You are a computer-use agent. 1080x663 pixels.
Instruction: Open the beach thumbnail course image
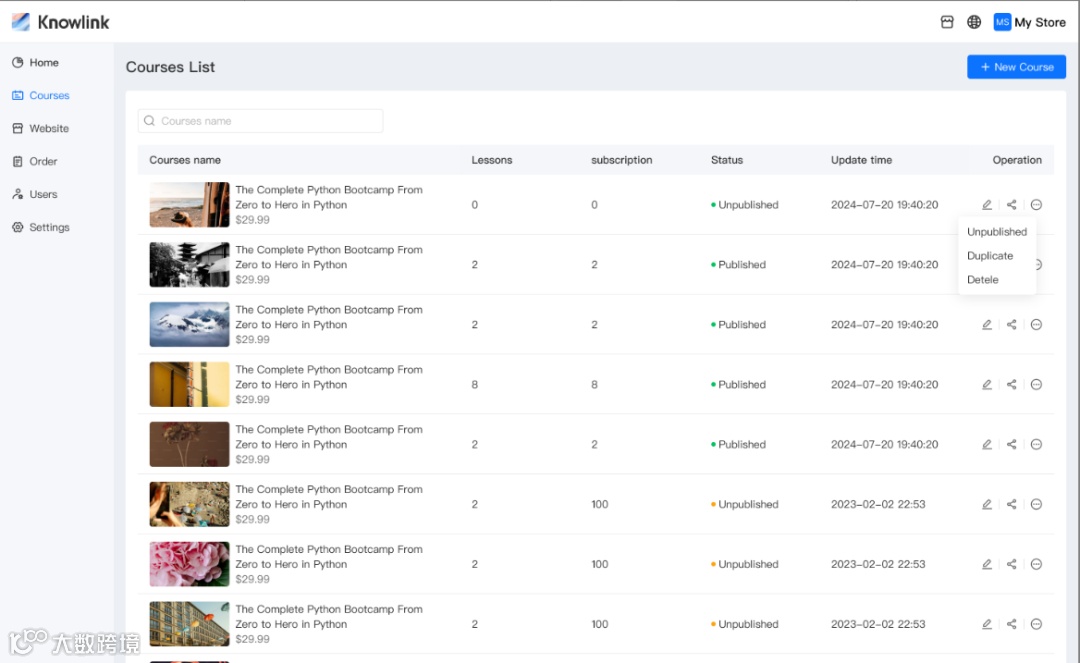tap(189, 205)
